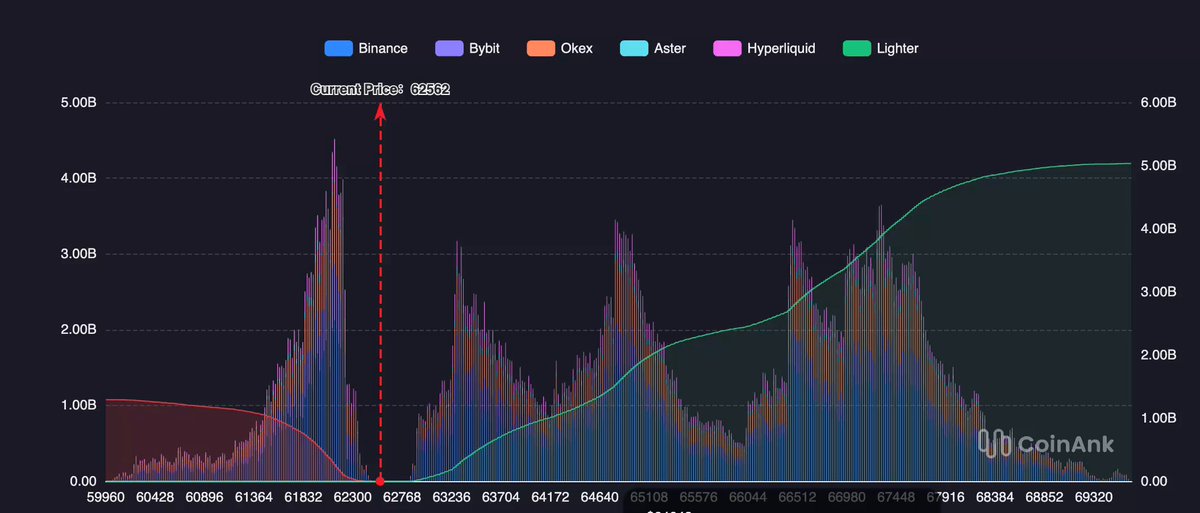Image resolution: width=1200 pixels, height=513 pixels.
Task: Click the 64640 price axis label
Action: point(599,497)
